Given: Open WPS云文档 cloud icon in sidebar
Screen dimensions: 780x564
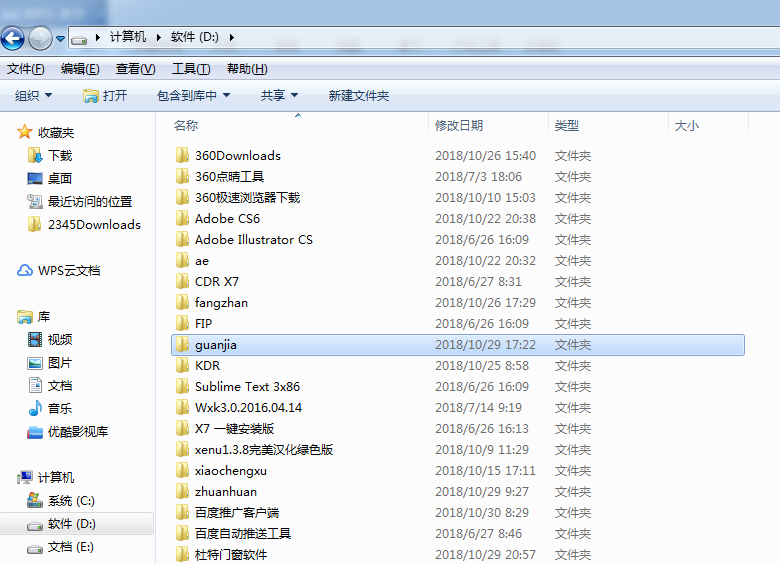Looking at the screenshot, I should tap(25, 271).
